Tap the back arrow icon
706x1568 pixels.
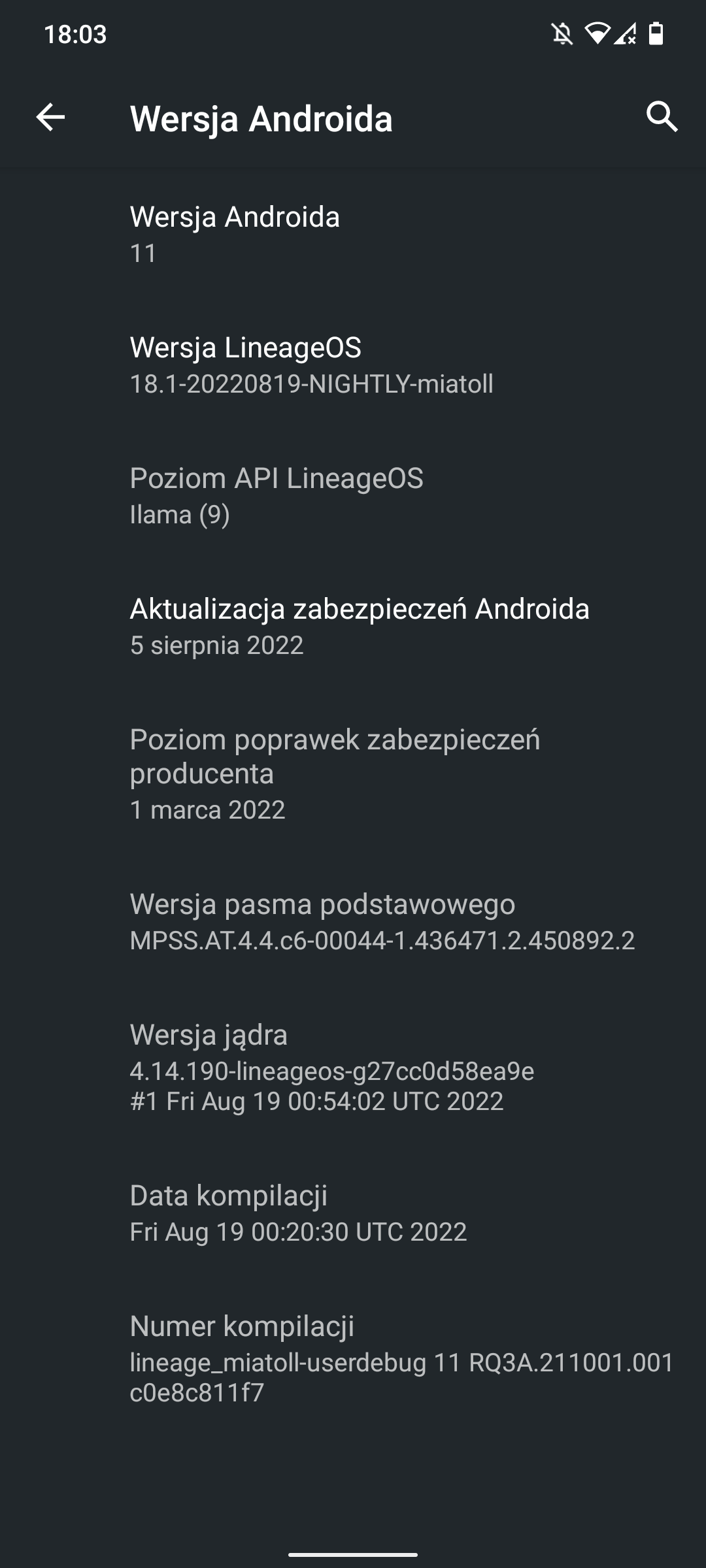(x=50, y=118)
